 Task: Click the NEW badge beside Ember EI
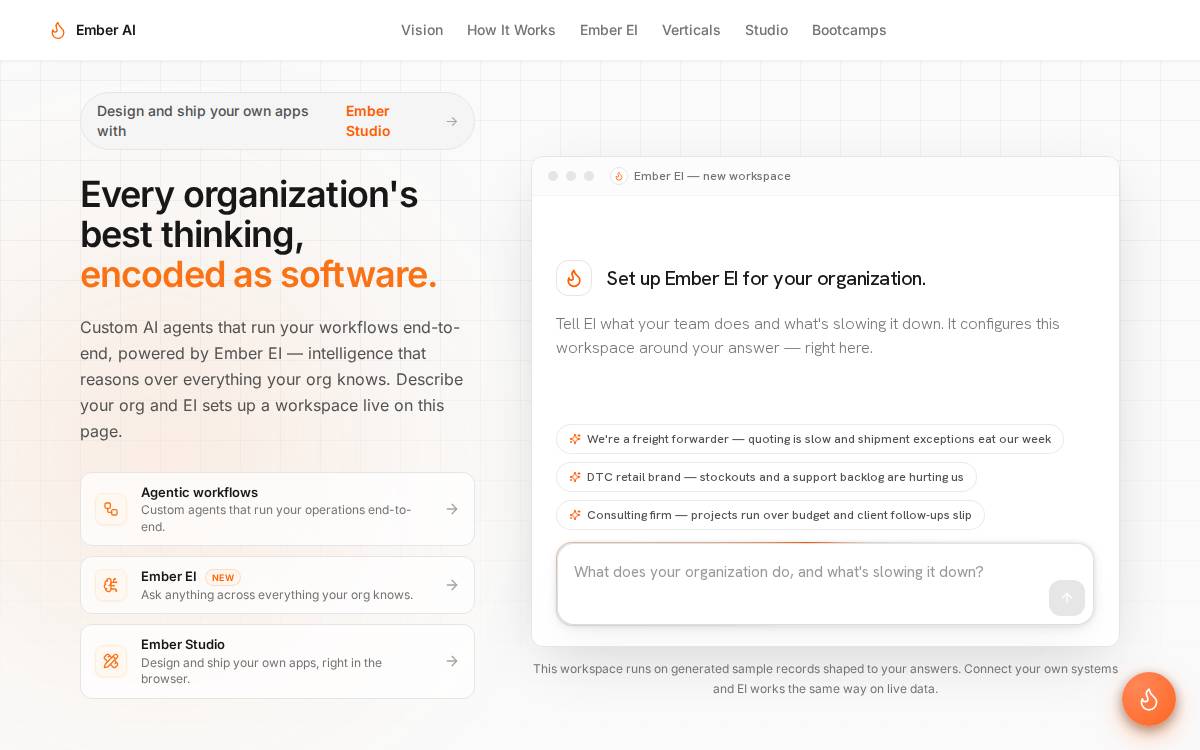pyautogui.click(x=223, y=577)
